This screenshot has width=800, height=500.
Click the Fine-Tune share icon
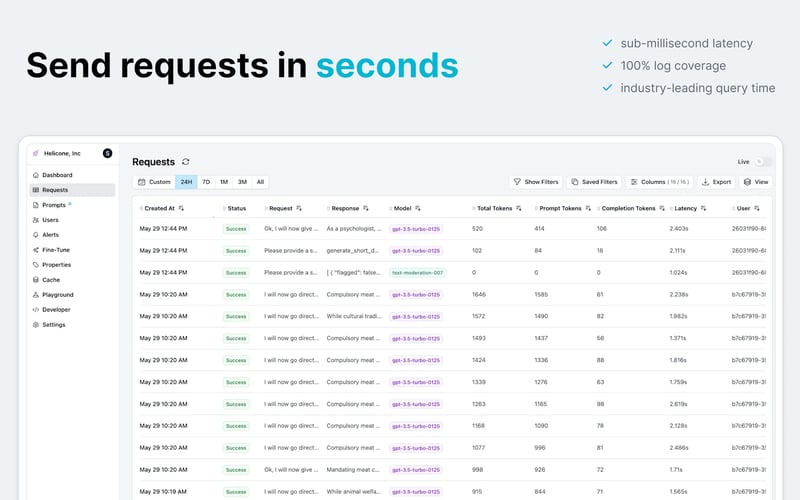coord(36,249)
